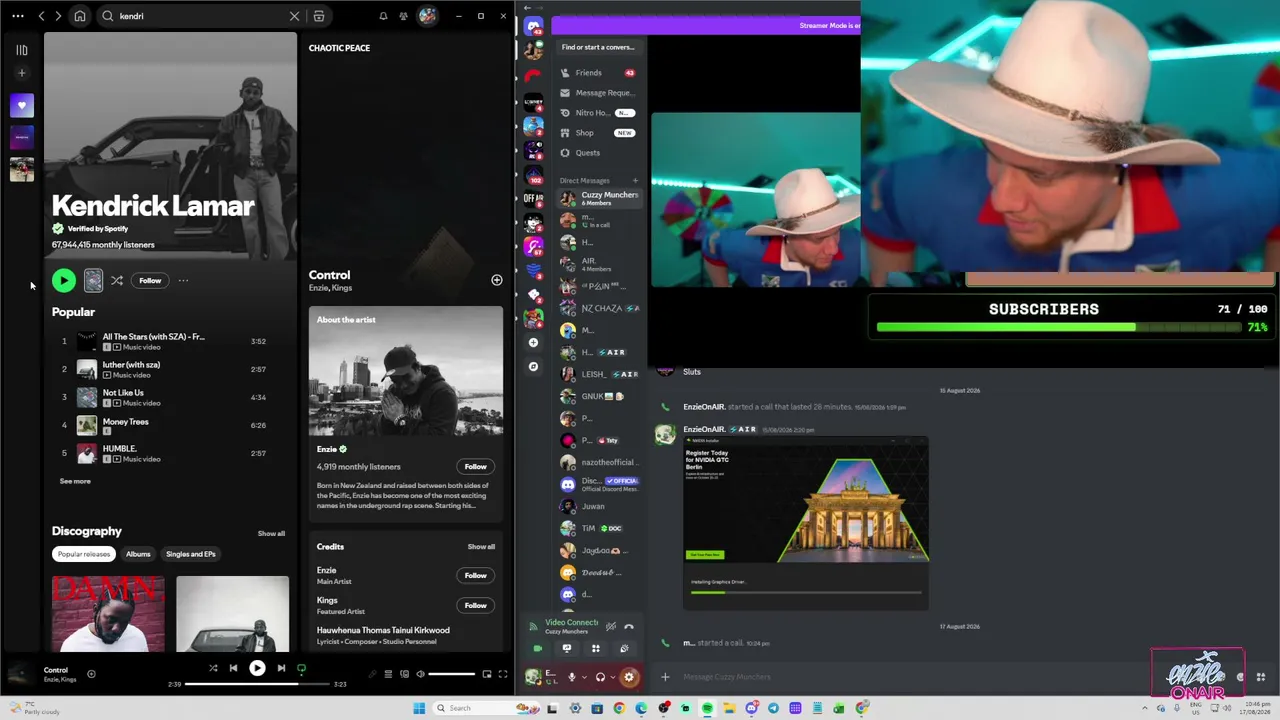The image size is (1280, 720).
Task: Share your screen in Discord voice panel
Action: 566,649
